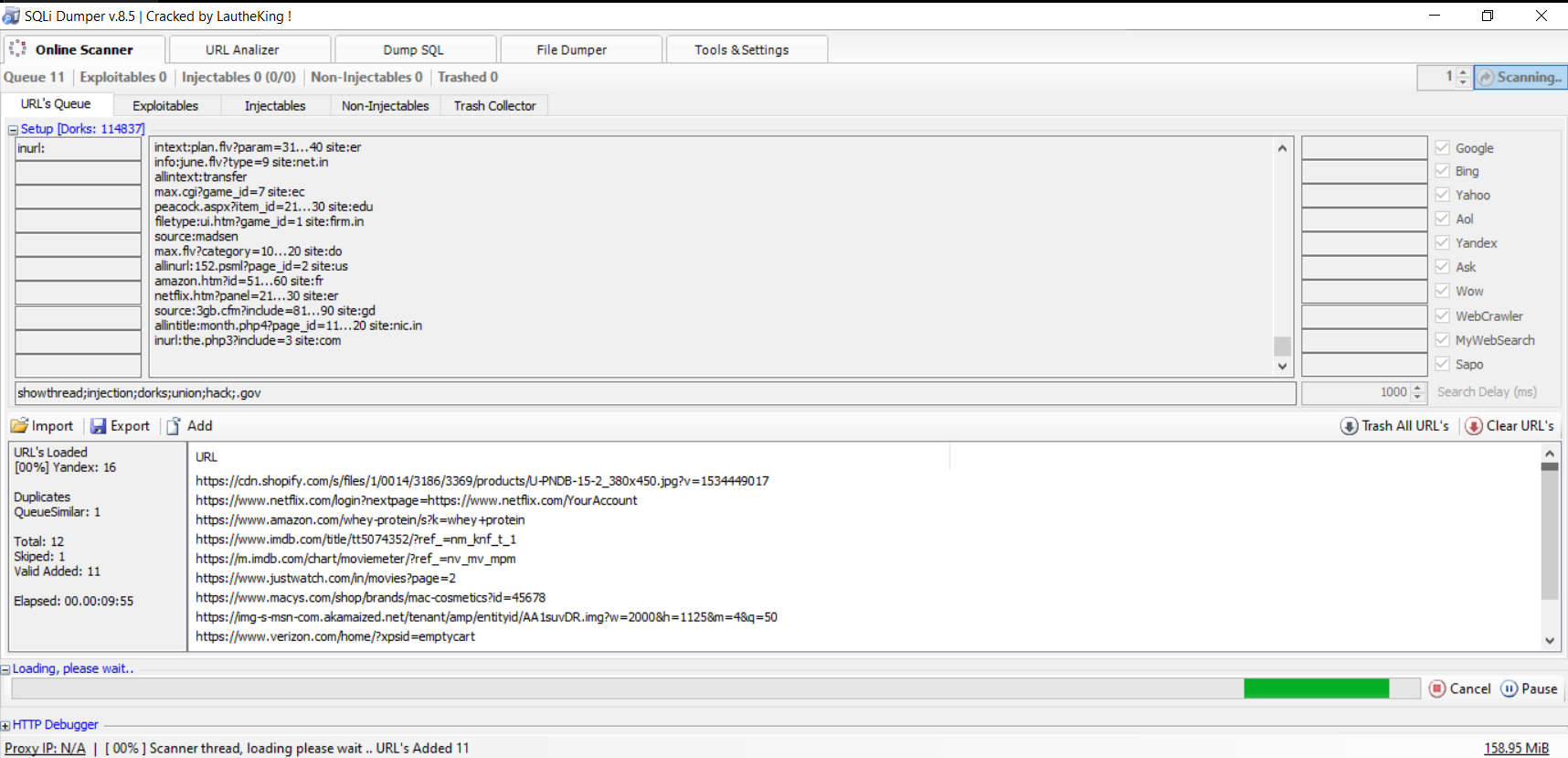Show the Injectables sub-tab
Screen dimensions: 1568x758
pos(275,106)
